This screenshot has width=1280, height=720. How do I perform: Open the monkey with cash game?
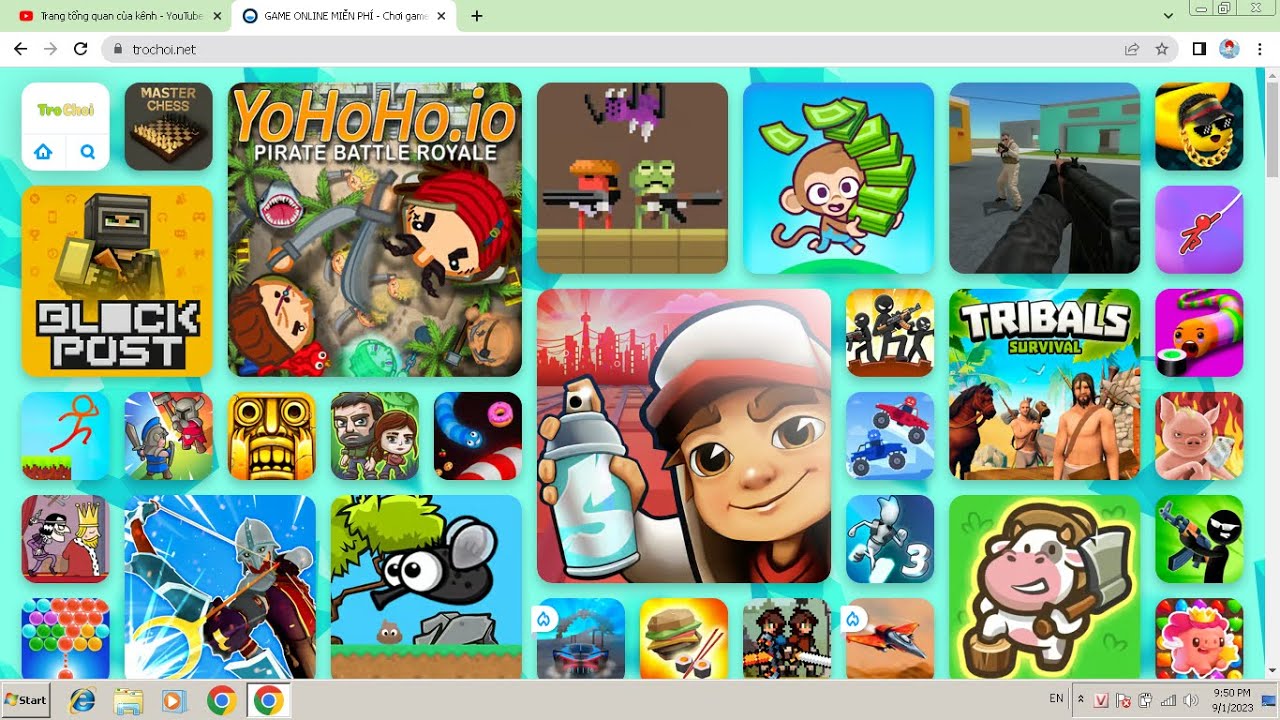pyautogui.click(x=838, y=178)
